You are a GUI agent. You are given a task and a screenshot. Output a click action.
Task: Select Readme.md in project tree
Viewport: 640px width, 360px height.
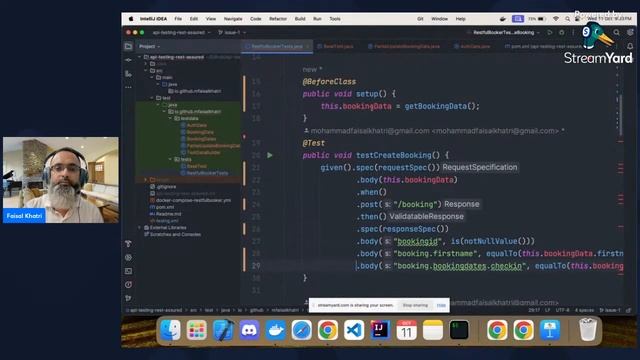[x=168, y=214]
